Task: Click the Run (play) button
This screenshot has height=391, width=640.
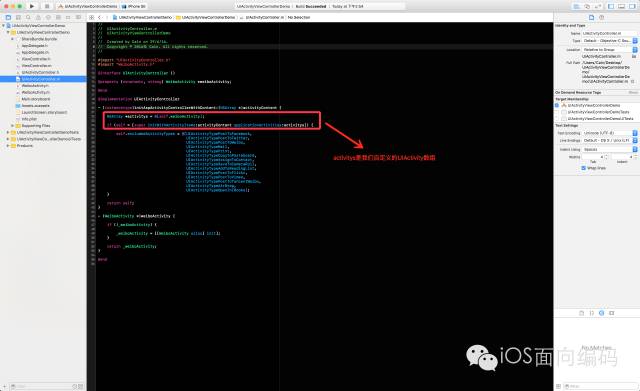Action: pos(32,6)
